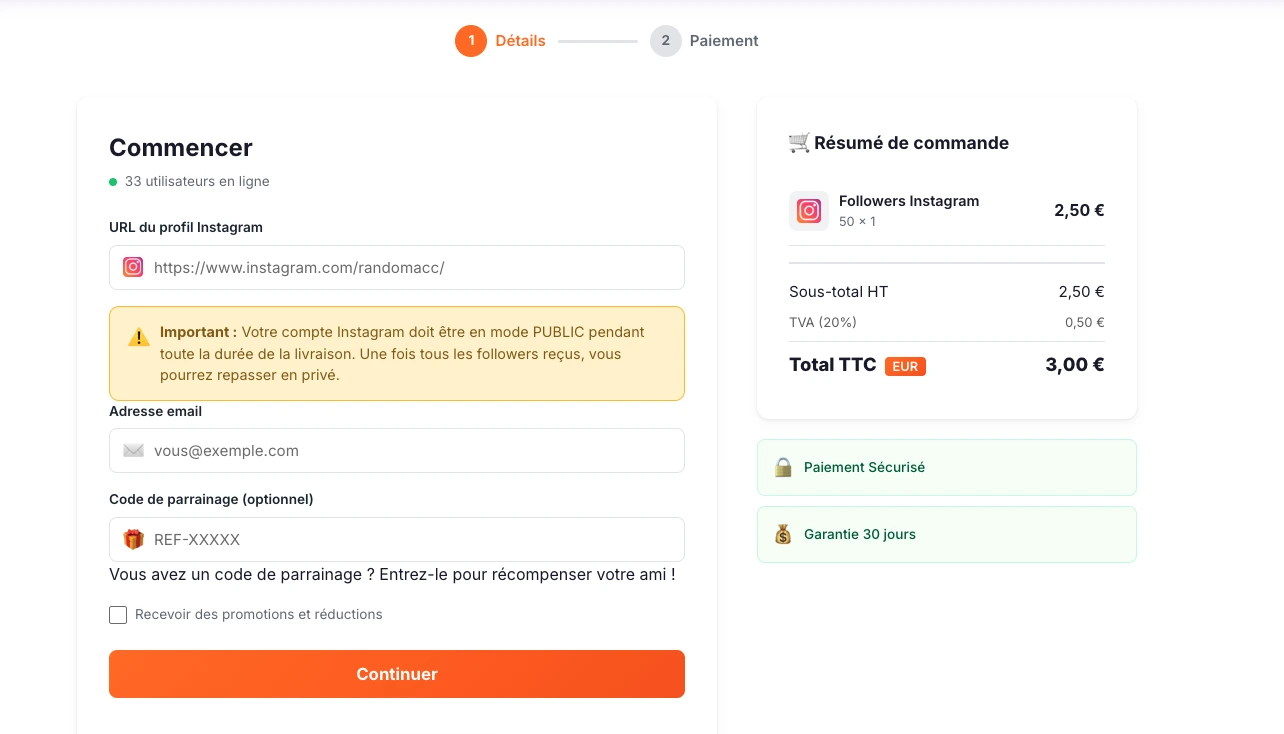Click the Instagram icon in the URL field
Screen dimensions: 1284x734
(x=132, y=267)
